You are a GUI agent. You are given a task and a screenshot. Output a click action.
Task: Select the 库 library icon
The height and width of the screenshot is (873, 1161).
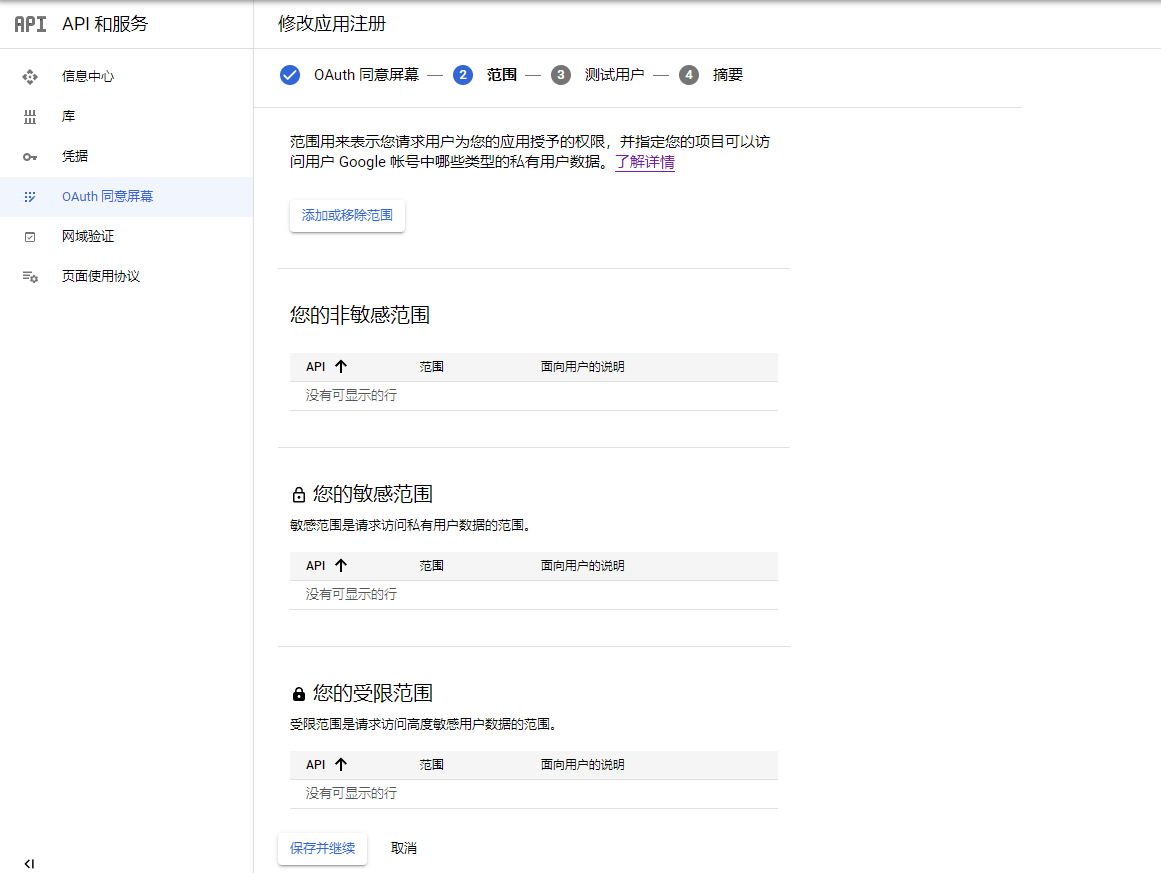tap(30, 117)
